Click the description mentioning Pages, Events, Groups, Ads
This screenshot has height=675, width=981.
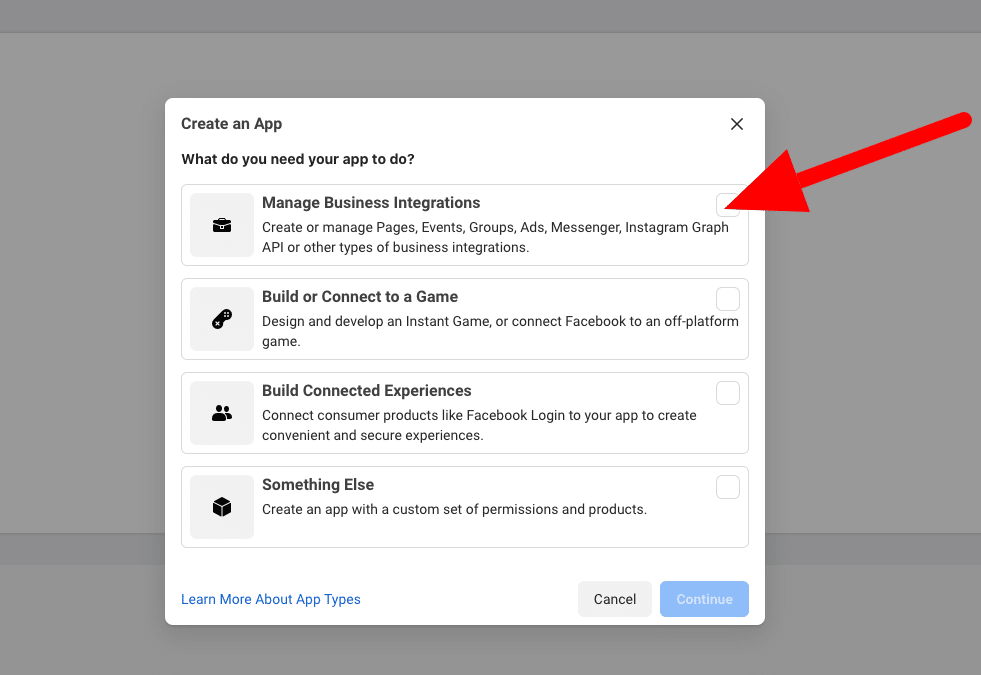point(494,237)
